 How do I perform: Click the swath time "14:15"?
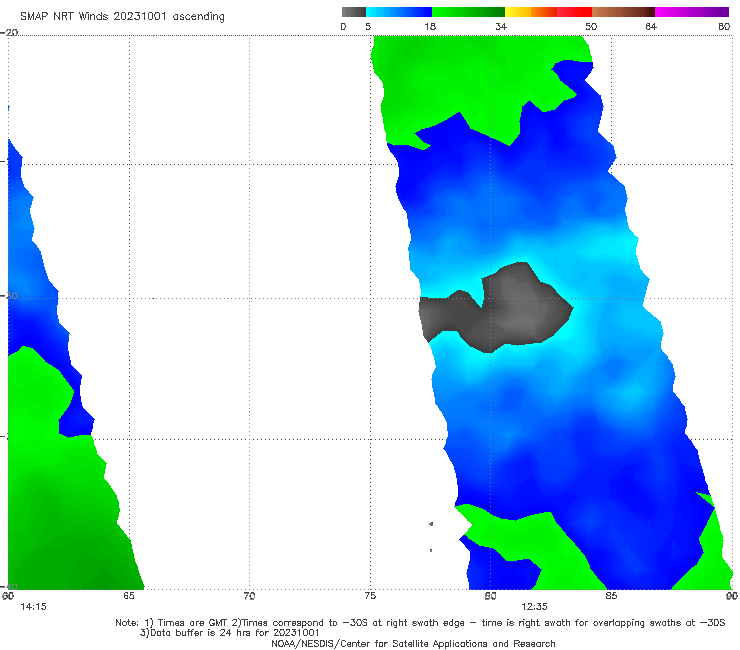pyautogui.click(x=34, y=607)
